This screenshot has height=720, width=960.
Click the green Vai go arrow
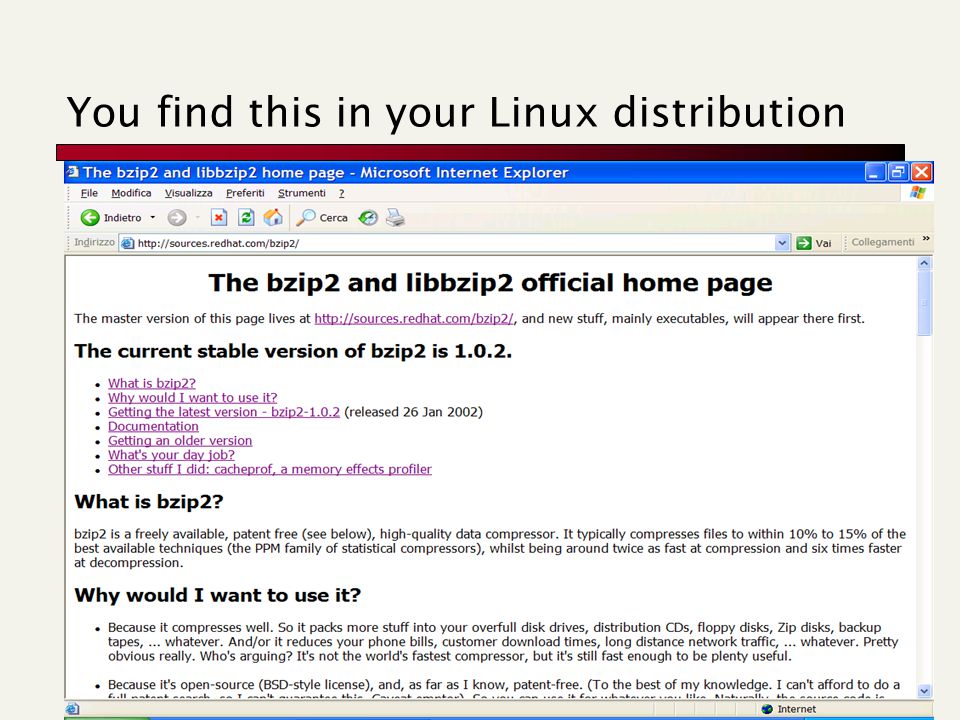[803, 243]
